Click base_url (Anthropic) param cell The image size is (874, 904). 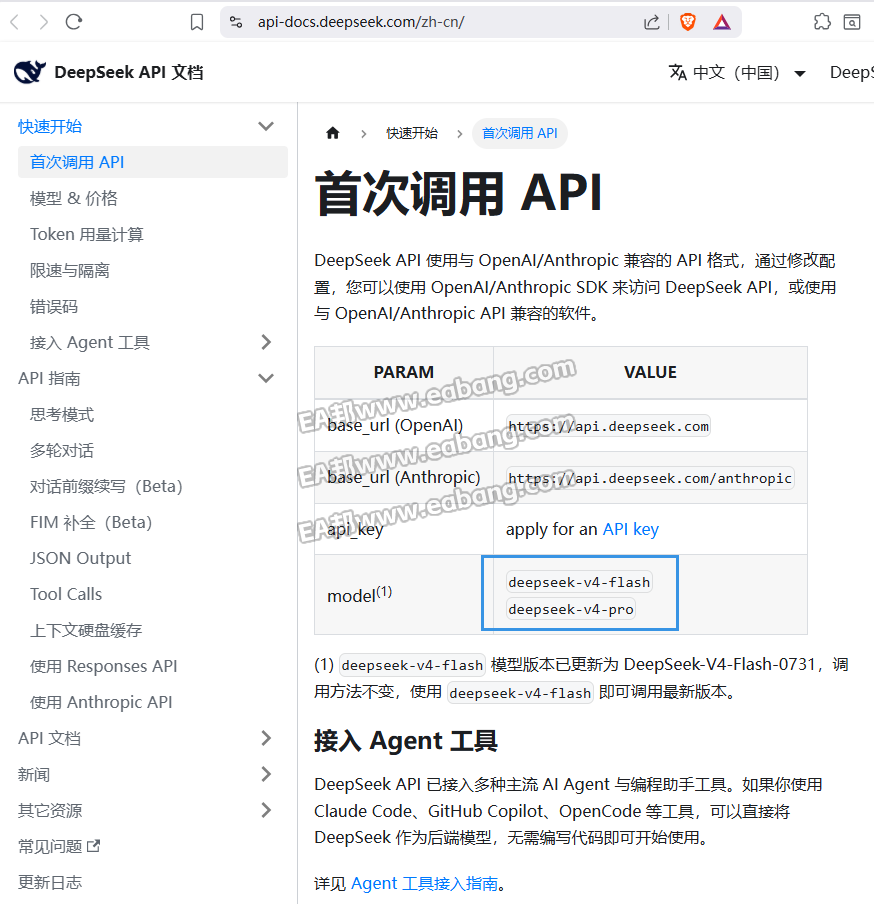(x=404, y=477)
